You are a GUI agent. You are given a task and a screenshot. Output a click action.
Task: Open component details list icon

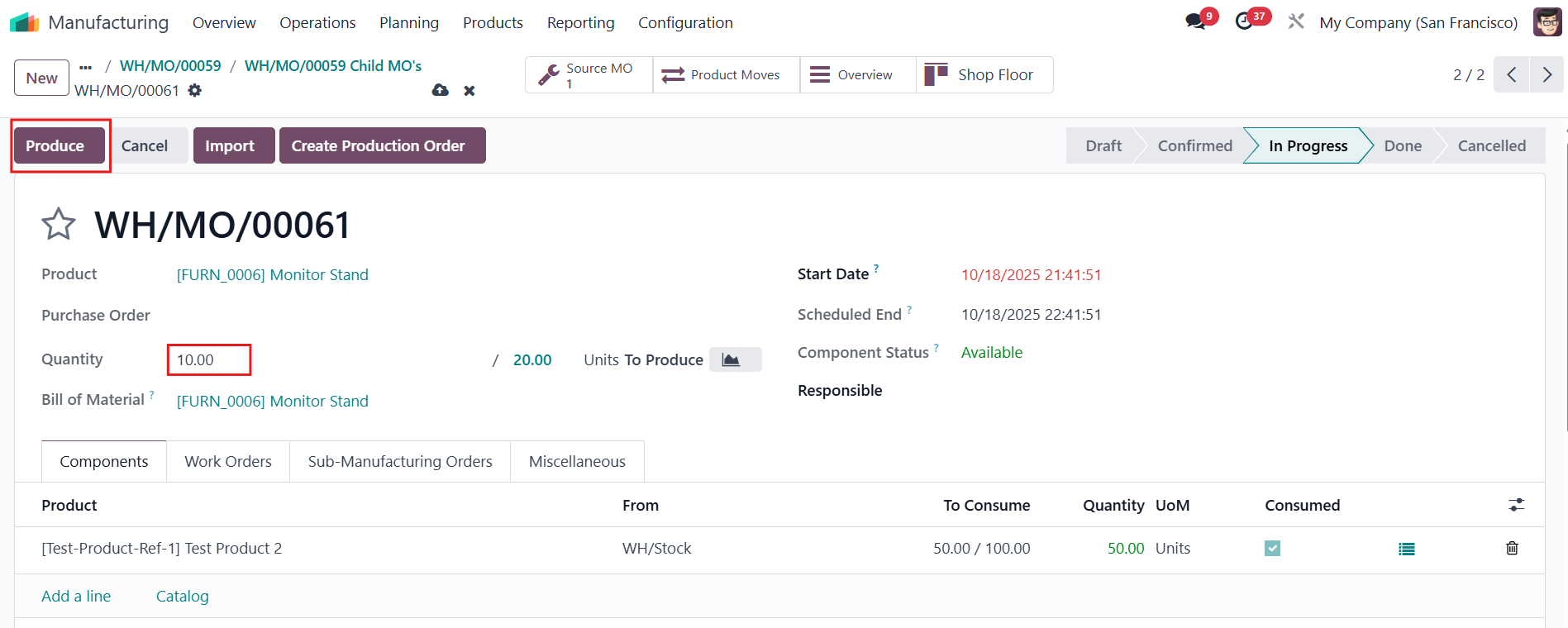click(x=1406, y=549)
